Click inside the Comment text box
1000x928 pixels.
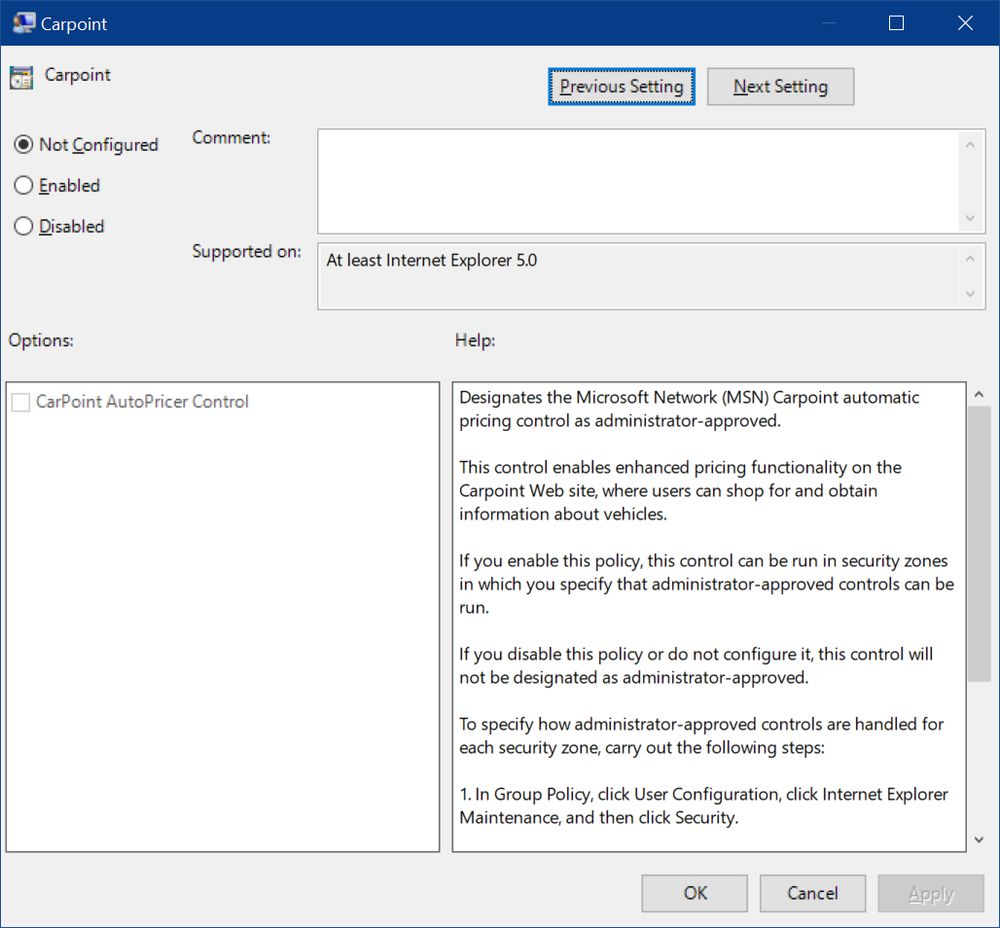tap(638, 181)
